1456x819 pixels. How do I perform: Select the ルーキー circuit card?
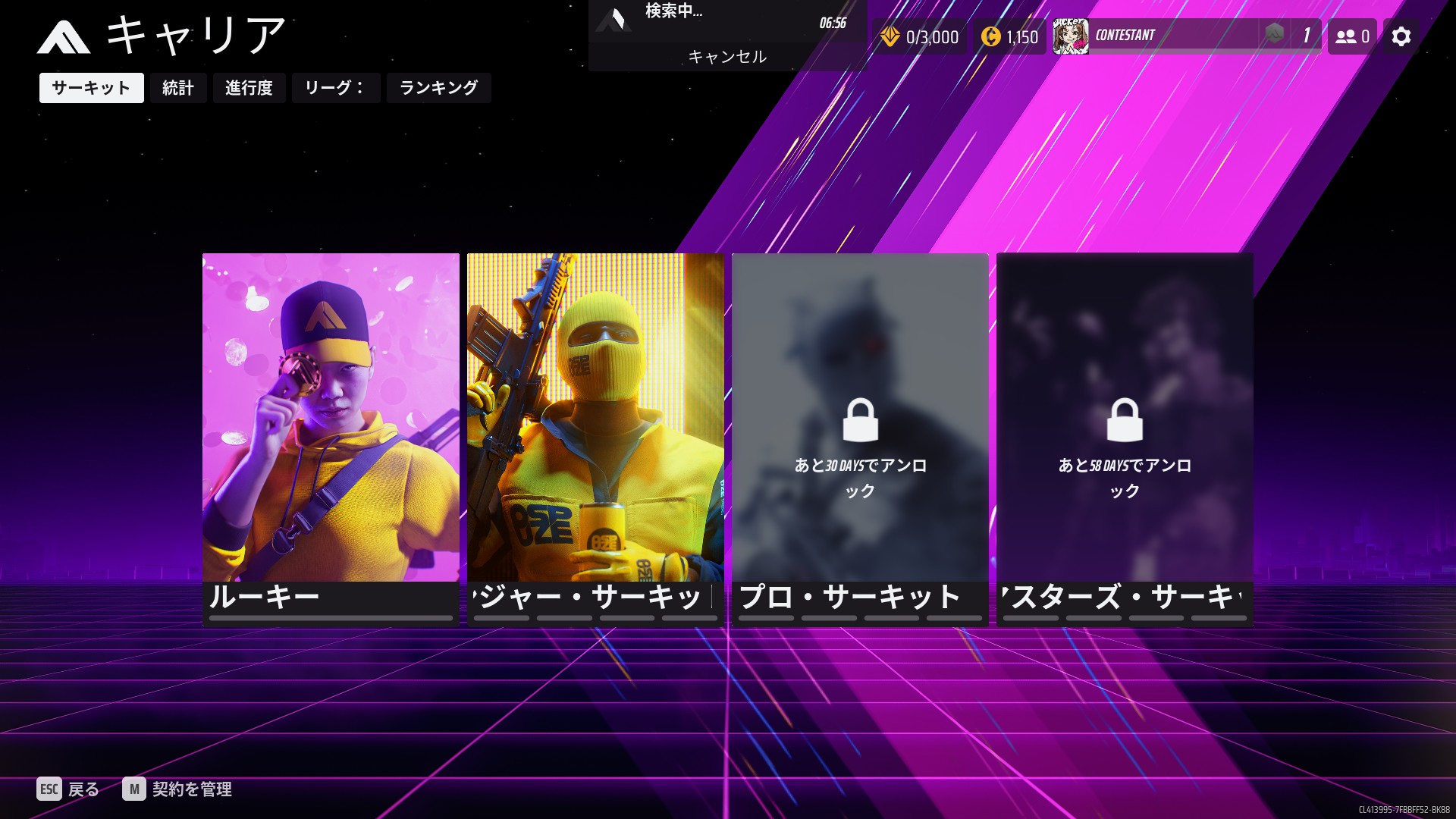coord(331,439)
